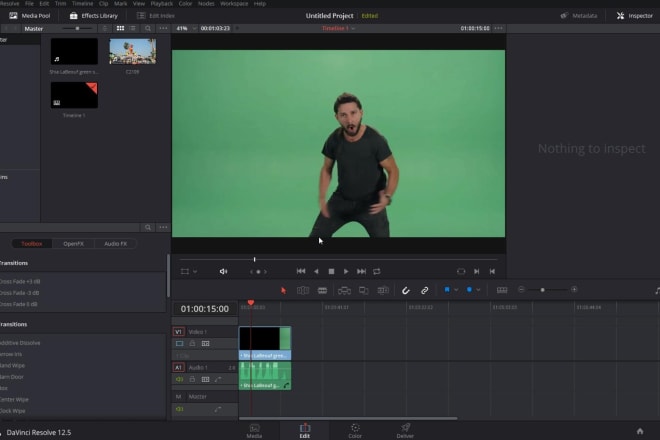Open media pool options three-dot menu
This screenshot has height=440, width=660.
tap(163, 28)
